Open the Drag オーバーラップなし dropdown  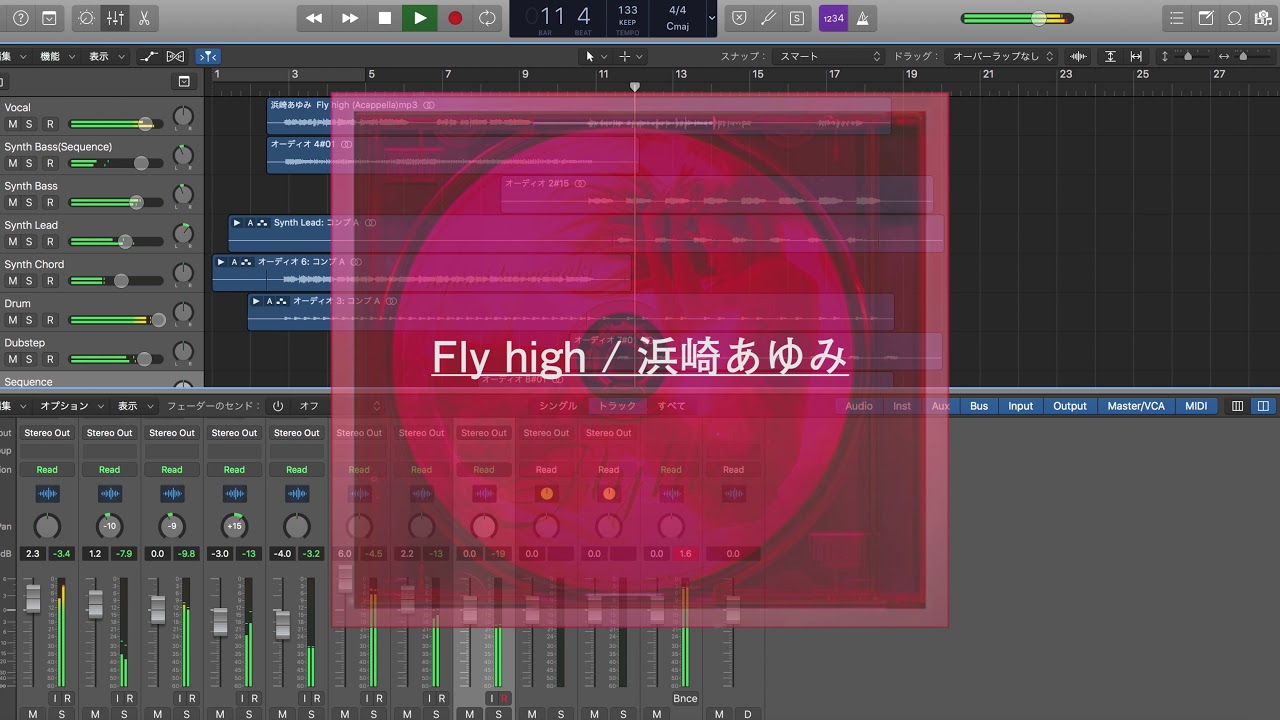(x=1003, y=57)
